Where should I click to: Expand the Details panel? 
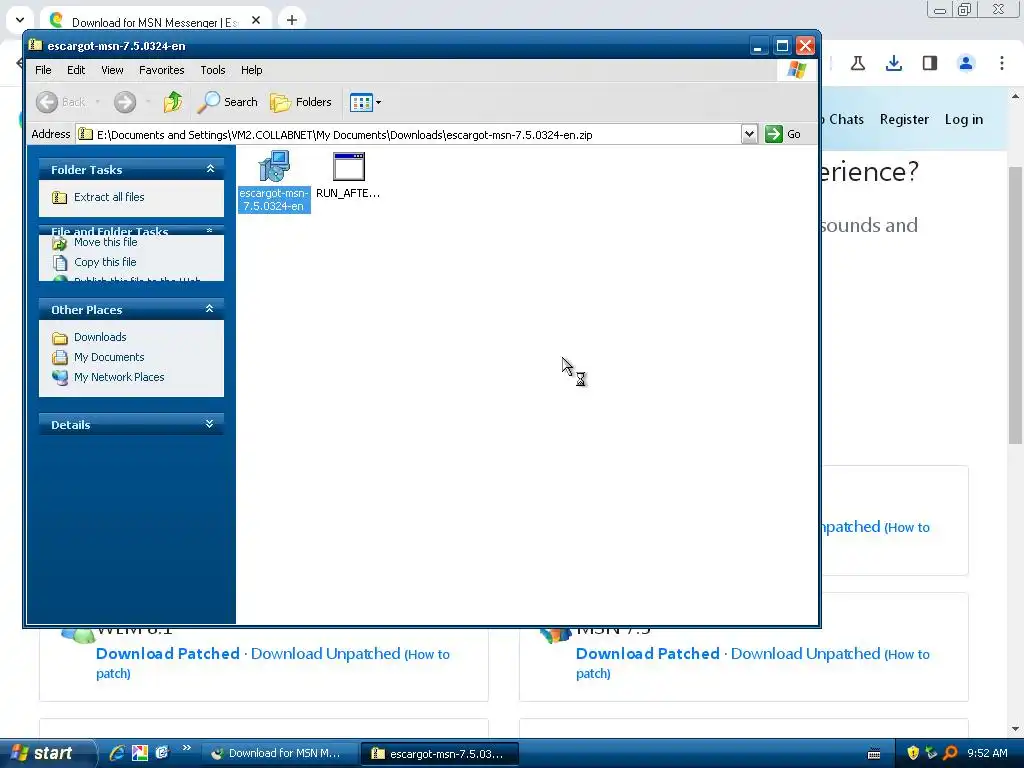coord(210,424)
